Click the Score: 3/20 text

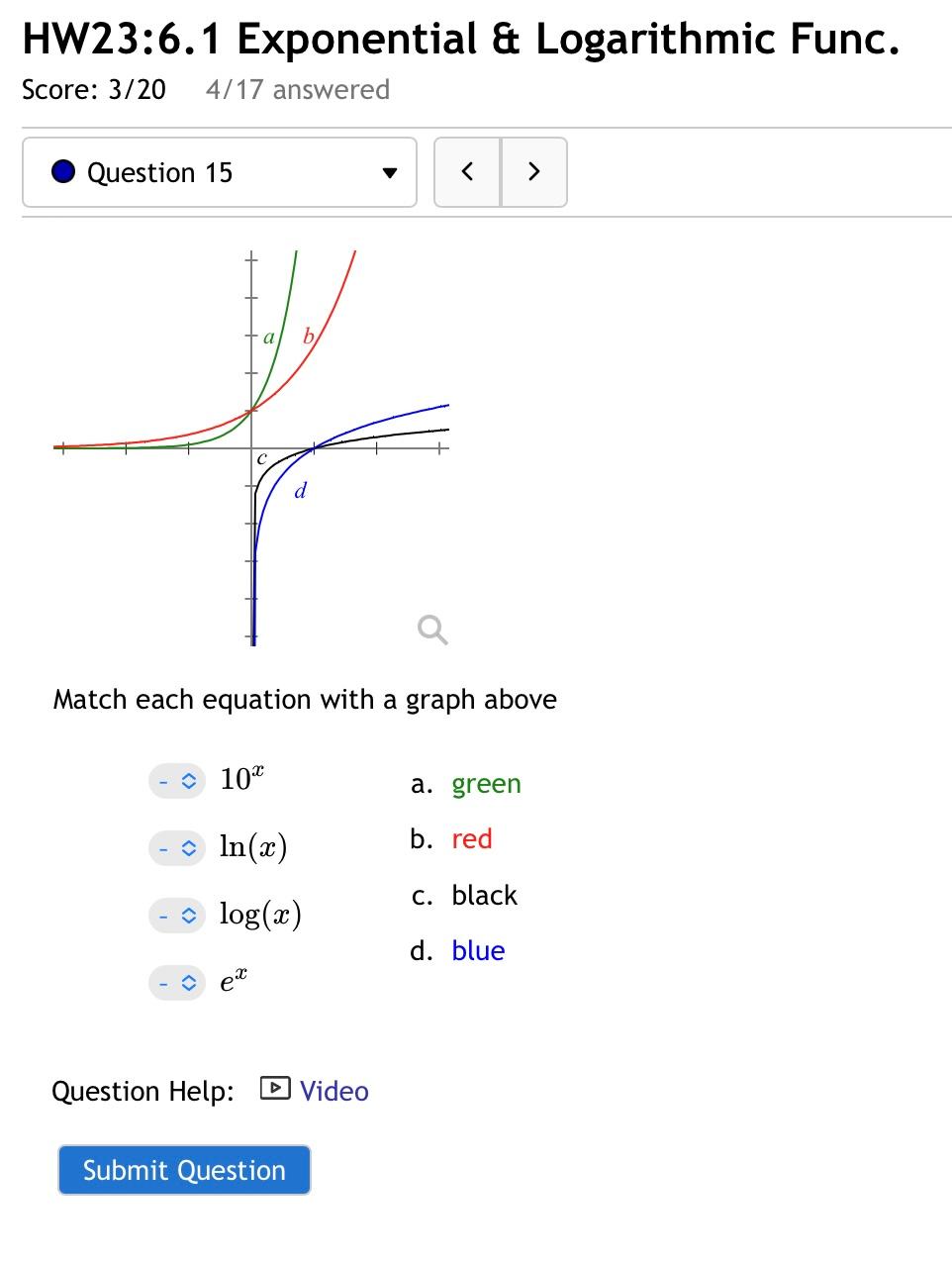(x=92, y=90)
